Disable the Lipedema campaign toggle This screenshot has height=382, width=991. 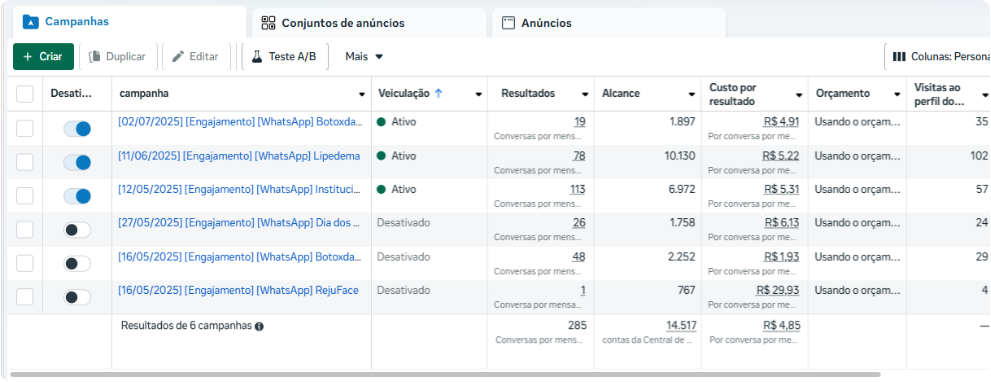[x=77, y=163]
